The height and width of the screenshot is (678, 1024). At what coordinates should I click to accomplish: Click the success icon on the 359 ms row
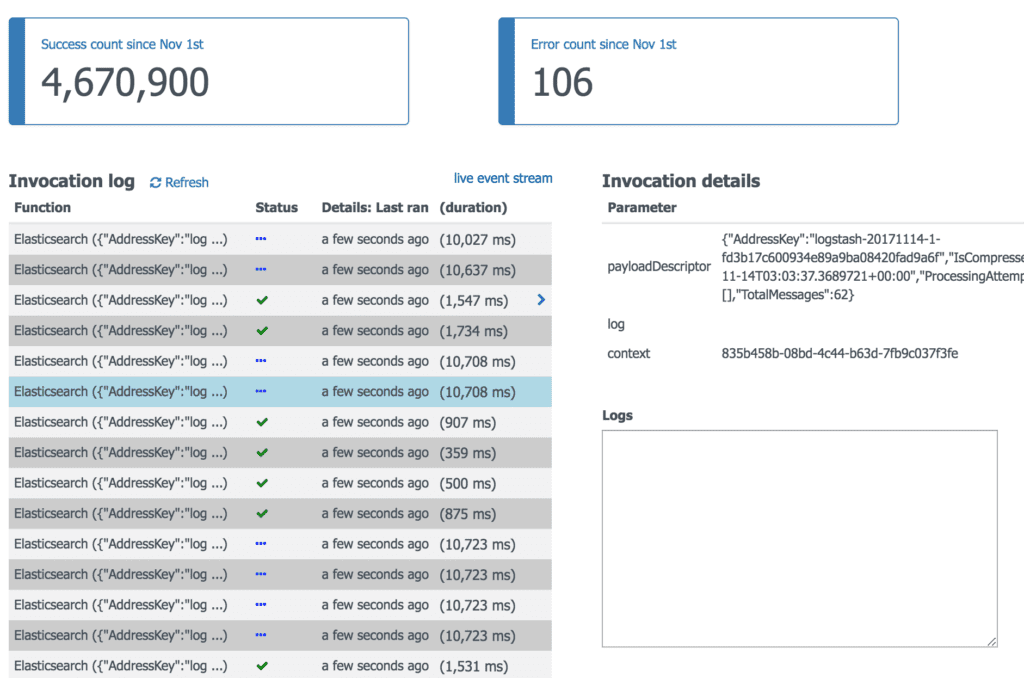tap(261, 452)
